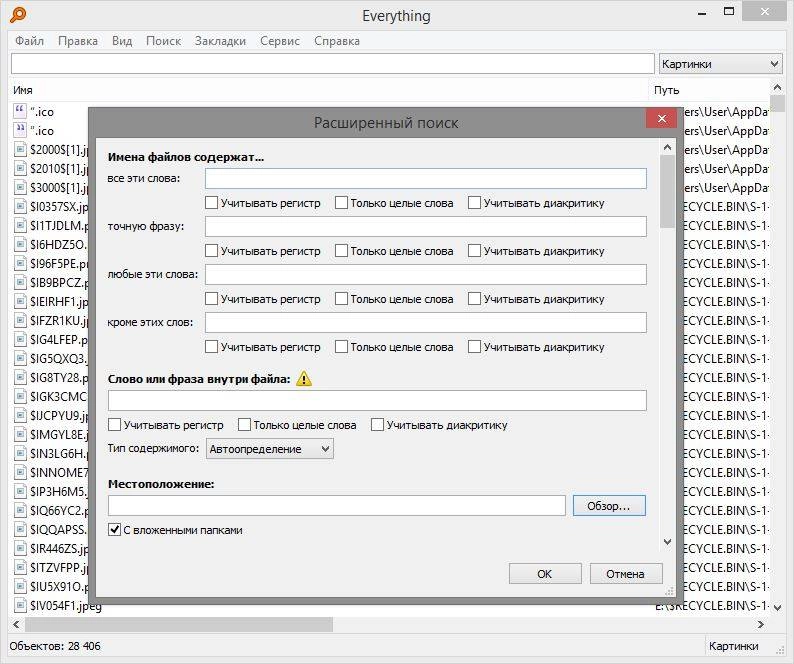Click file icon of $IN3LG6H row
The width and height of the screenshot is (794, 664).
(20, 453)
